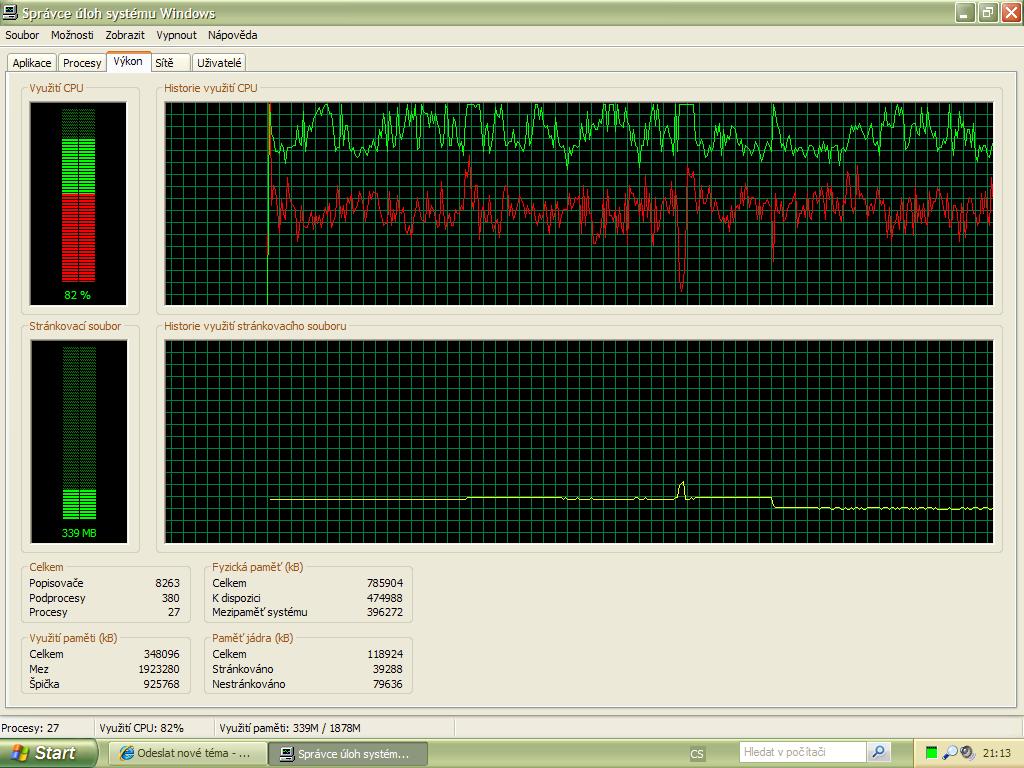Open the Vypnout menu

[x=176, y=35]
